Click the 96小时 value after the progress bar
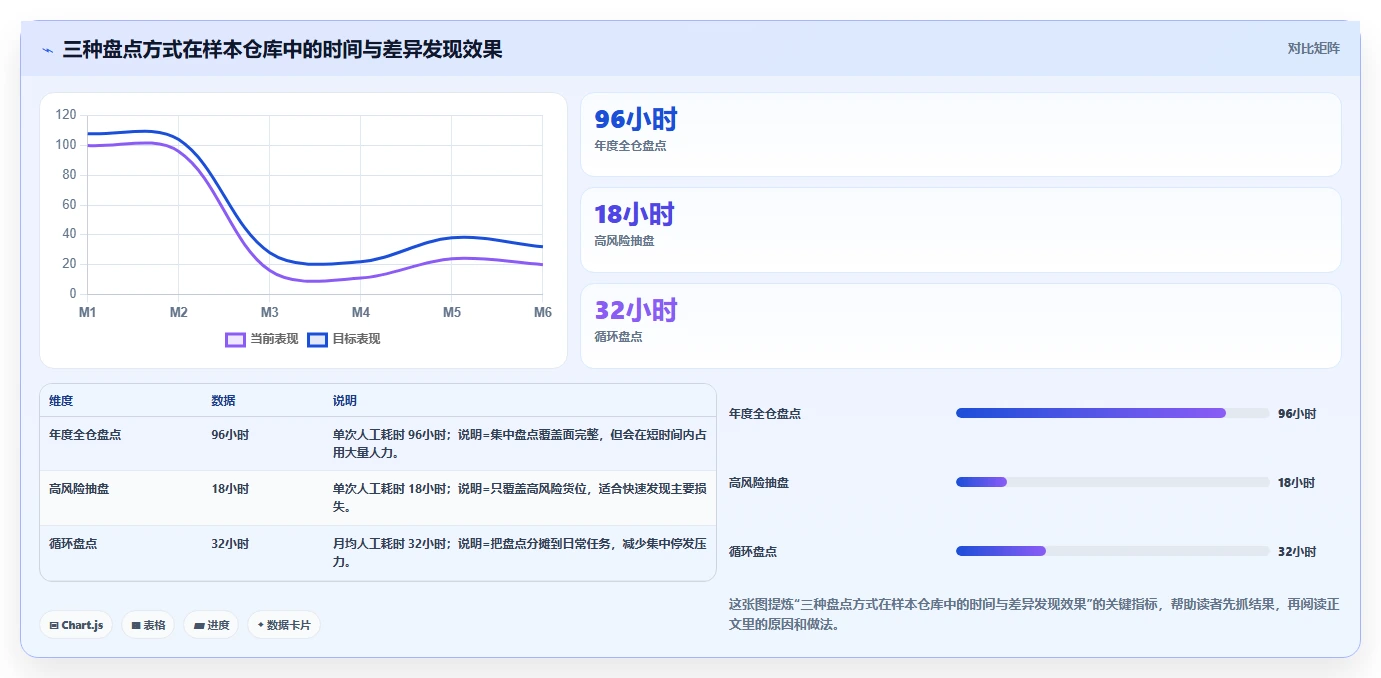Screen dimensions: 1381x678 tap(1297, 414)
